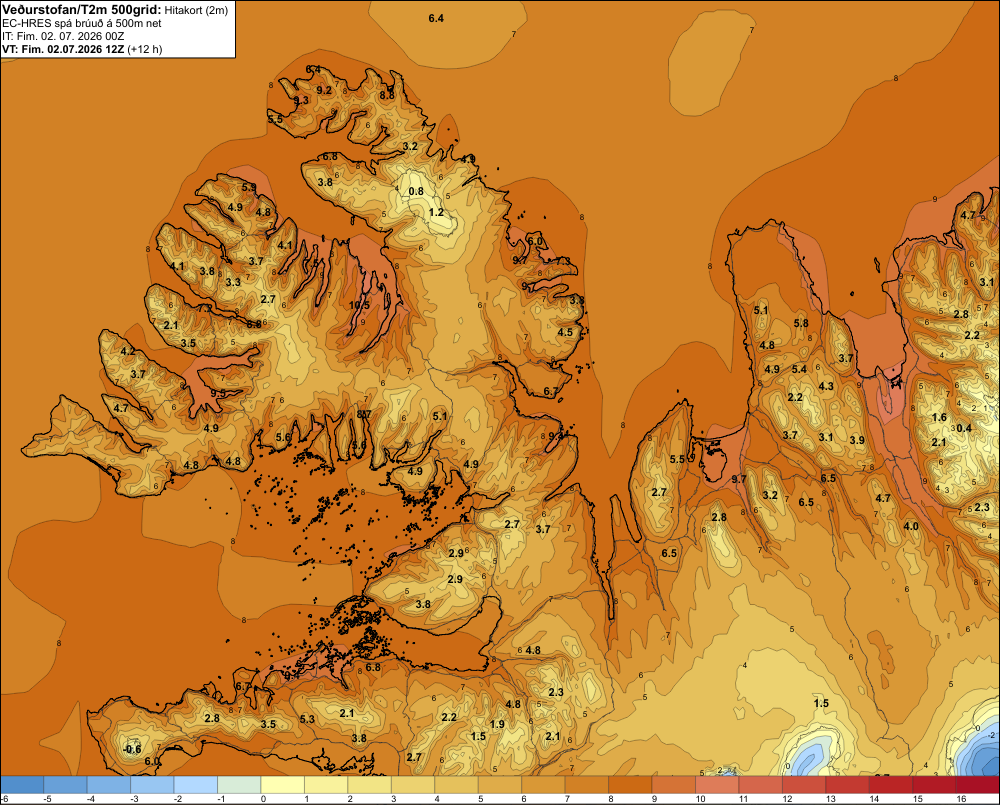The height and width of the screenshot is (805, 1000).
Task: Select the light yellow swatch between 0 and 1
Action: pos(283,784)
